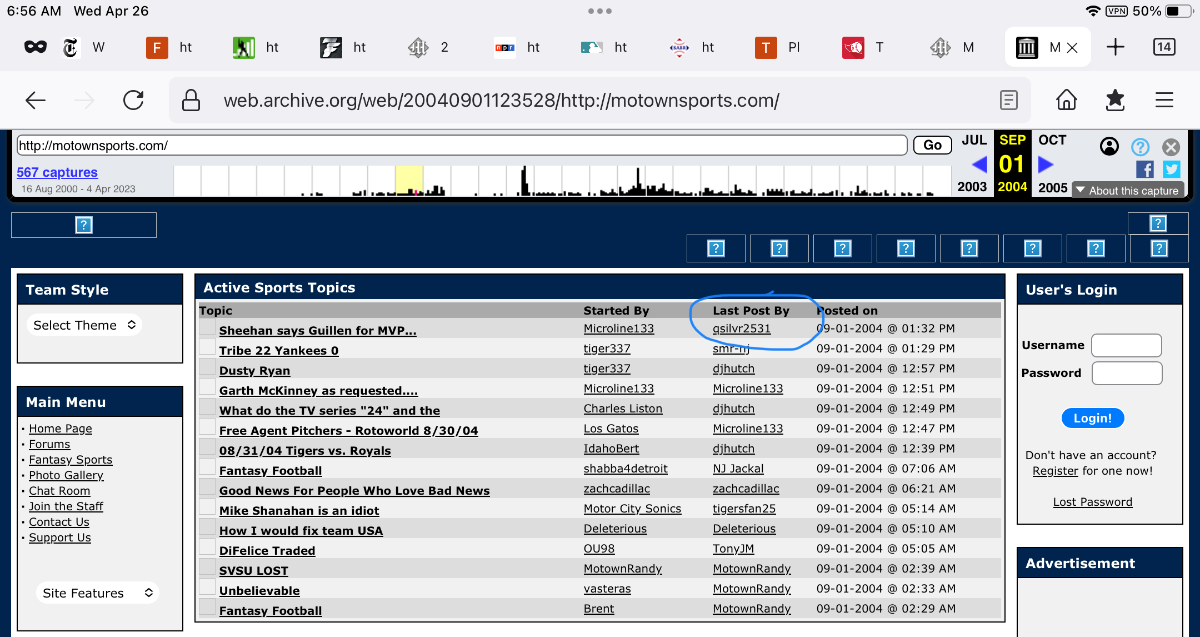Close the current Wayback Machine tab

tap(1073, 47)
